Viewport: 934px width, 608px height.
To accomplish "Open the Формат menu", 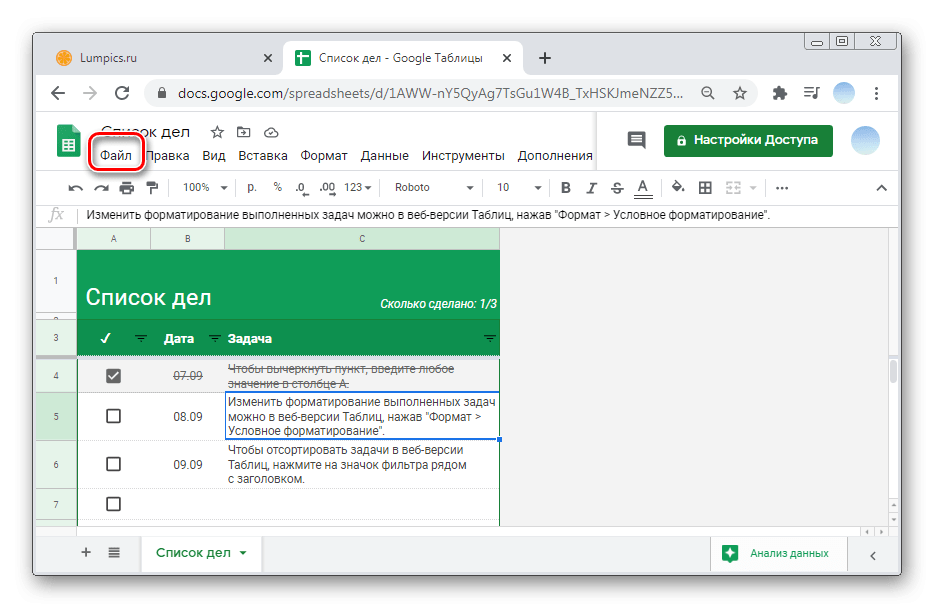I will point(323,155).
